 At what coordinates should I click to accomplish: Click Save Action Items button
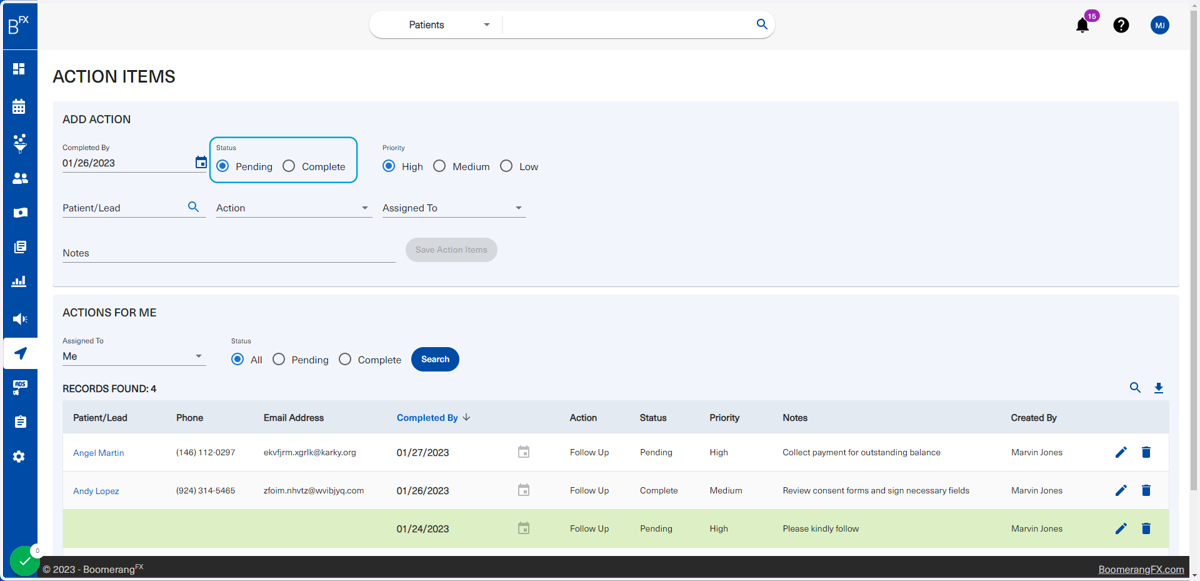click(x=451, y=250)
